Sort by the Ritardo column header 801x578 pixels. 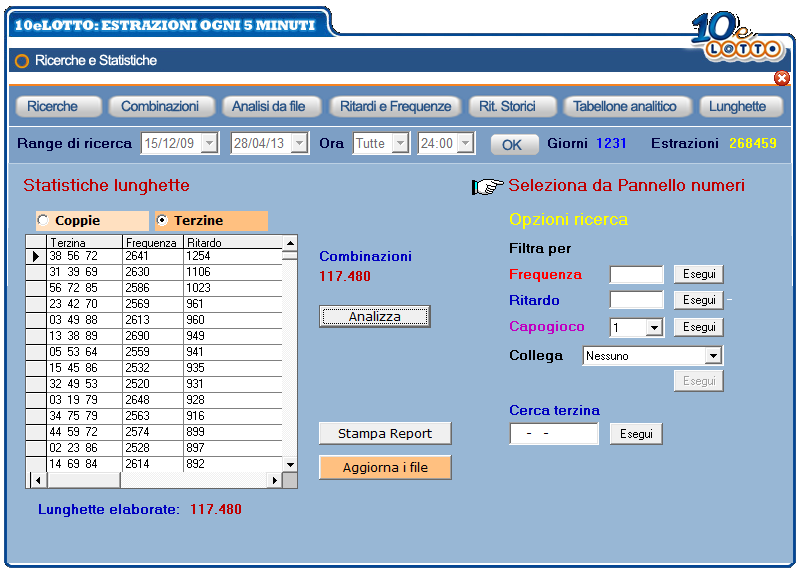[233, 242]
